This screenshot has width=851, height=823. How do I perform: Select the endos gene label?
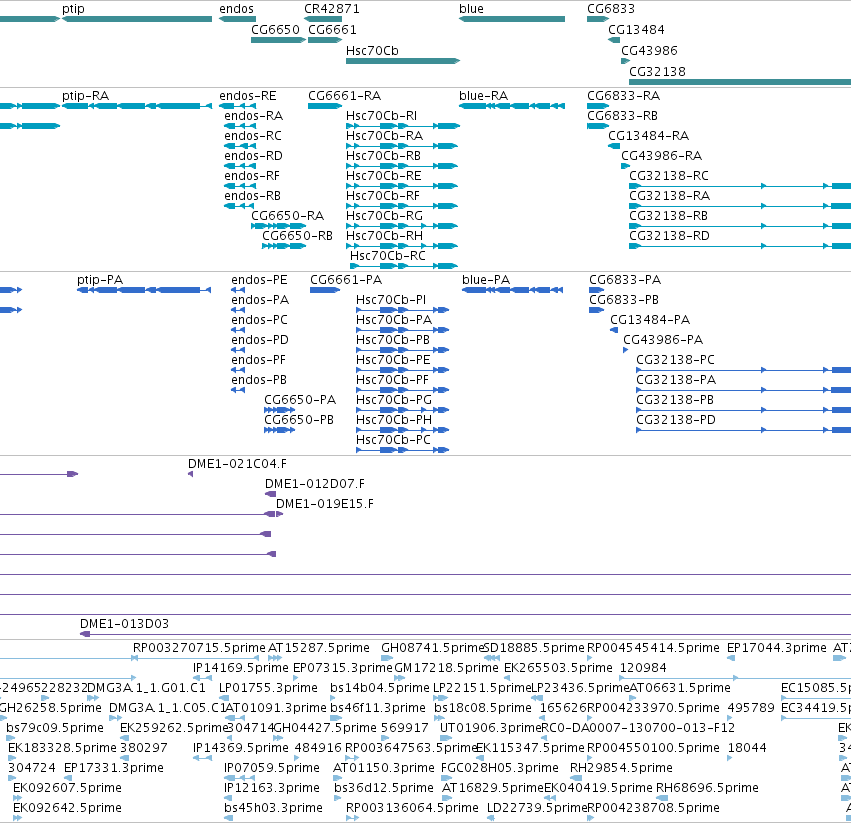236,9
